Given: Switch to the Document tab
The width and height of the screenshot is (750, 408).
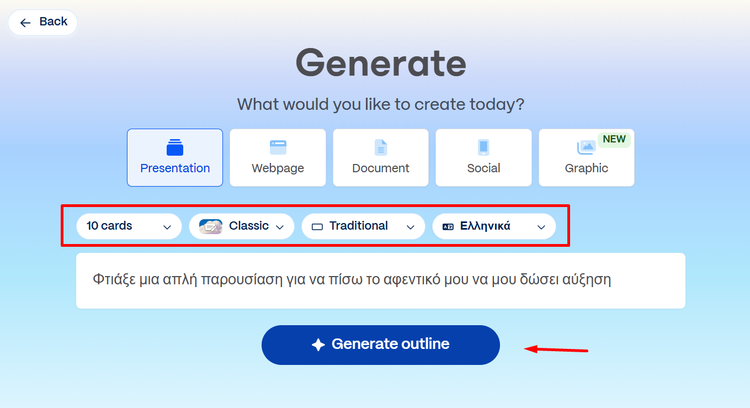Looking at the screenshot, I should click(x=381, y=168).
